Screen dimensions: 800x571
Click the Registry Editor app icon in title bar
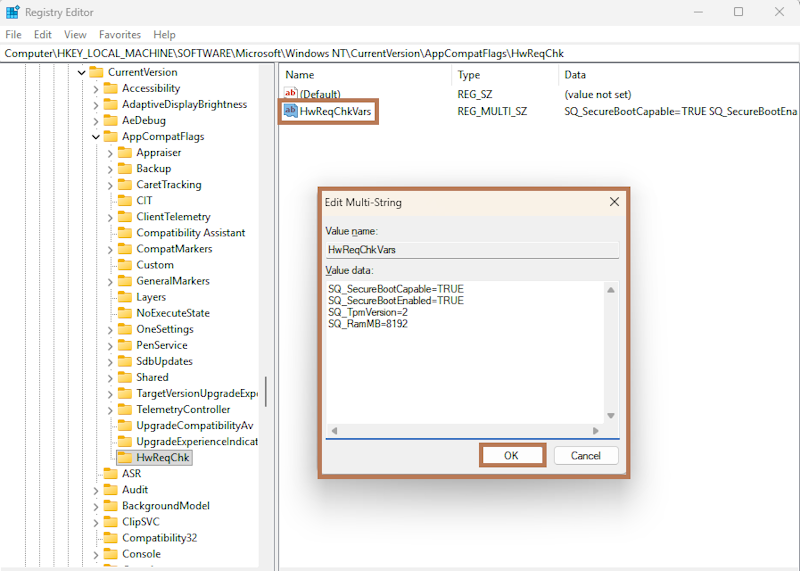coord(12,12)
